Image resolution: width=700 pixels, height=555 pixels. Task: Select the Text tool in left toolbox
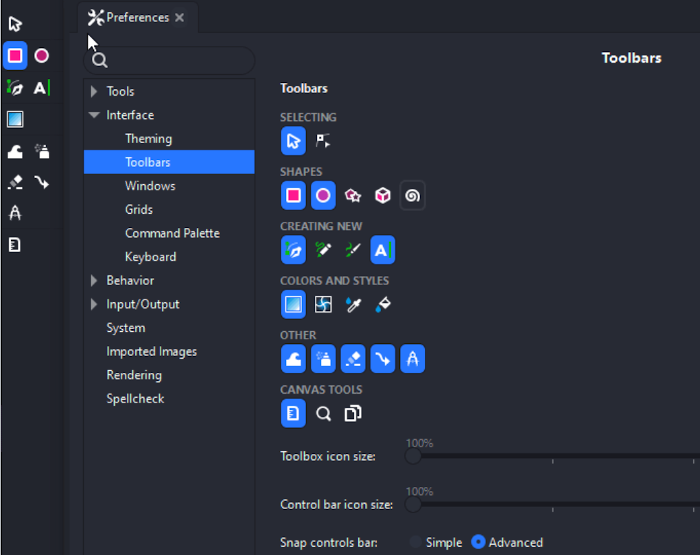(42, 88)
